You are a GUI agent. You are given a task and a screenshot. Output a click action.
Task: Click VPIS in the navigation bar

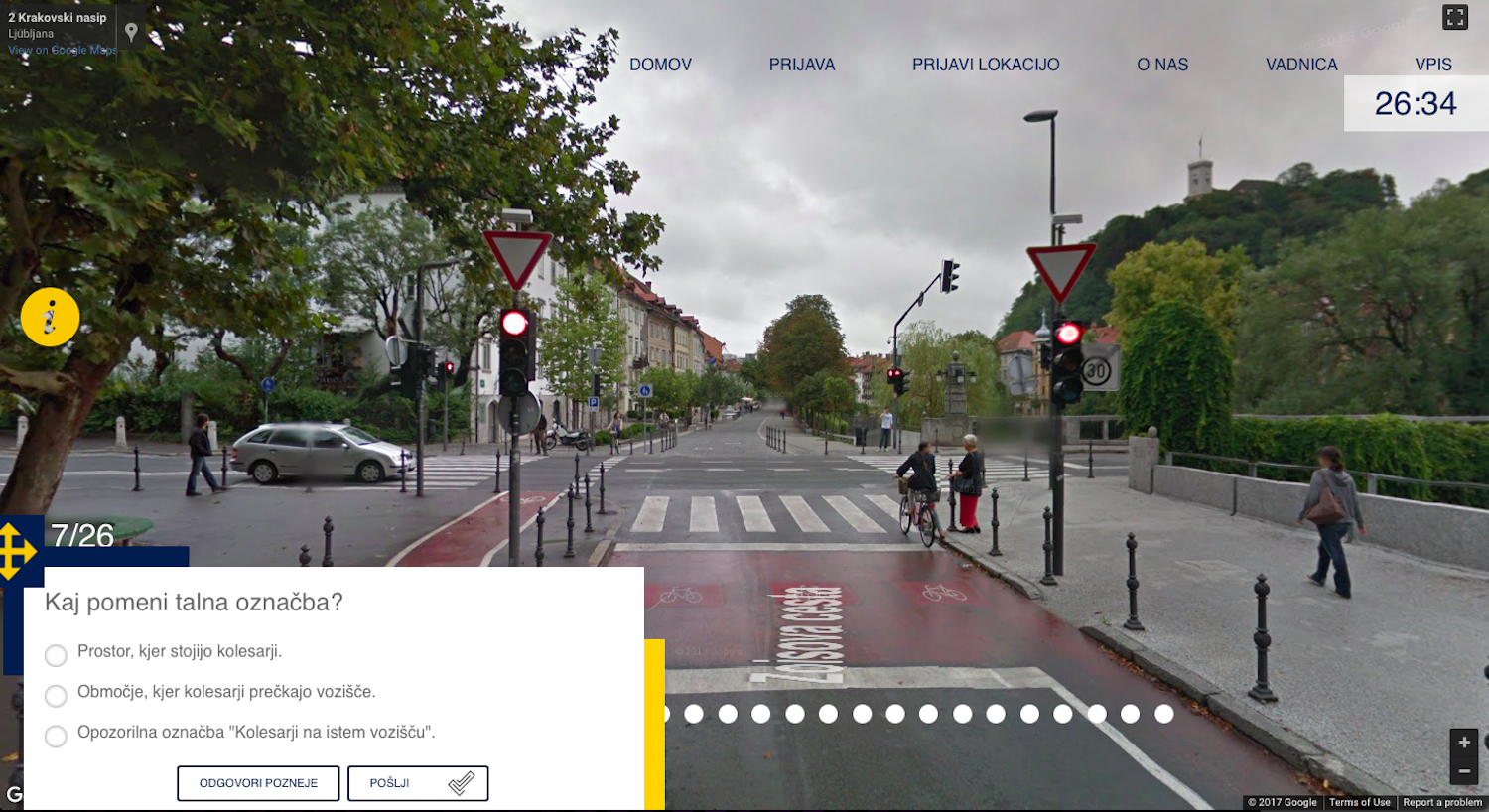point(1432,65)
